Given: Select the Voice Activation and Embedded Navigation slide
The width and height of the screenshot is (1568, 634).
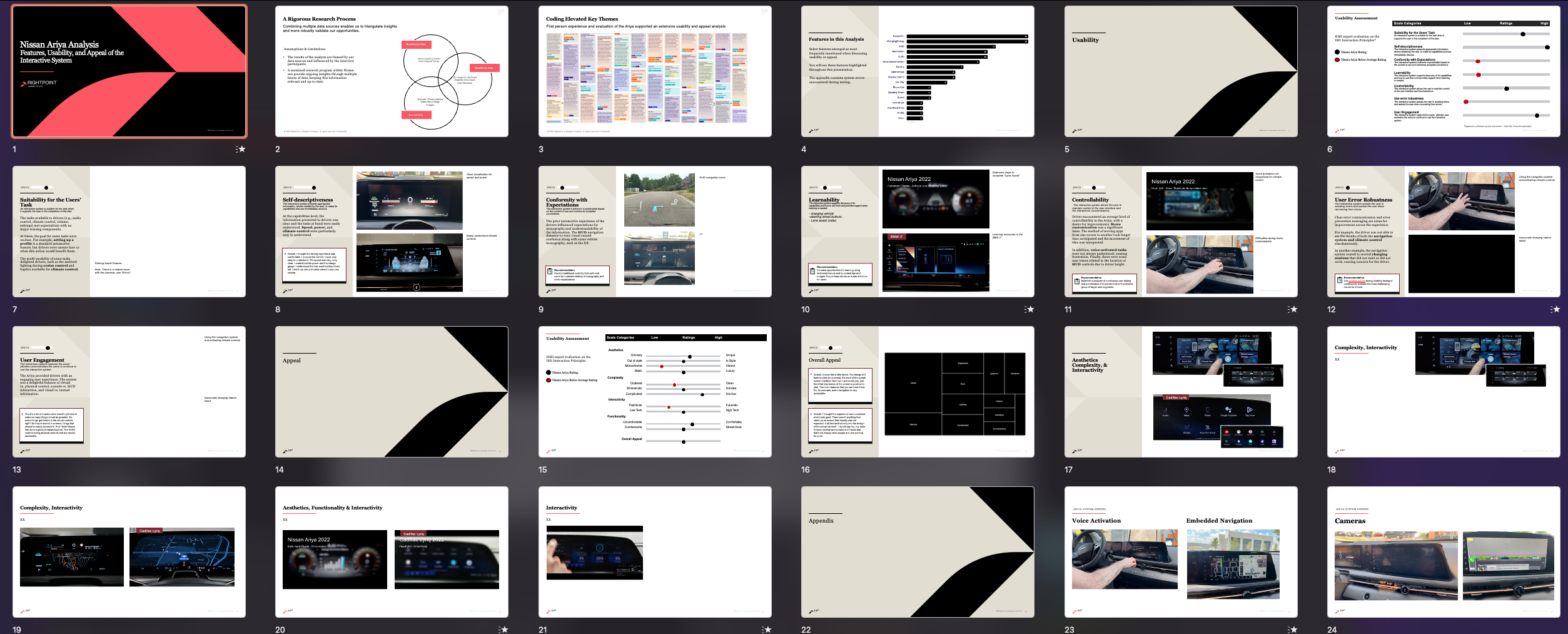Looking at the screenshot, I should (1181, 552).
